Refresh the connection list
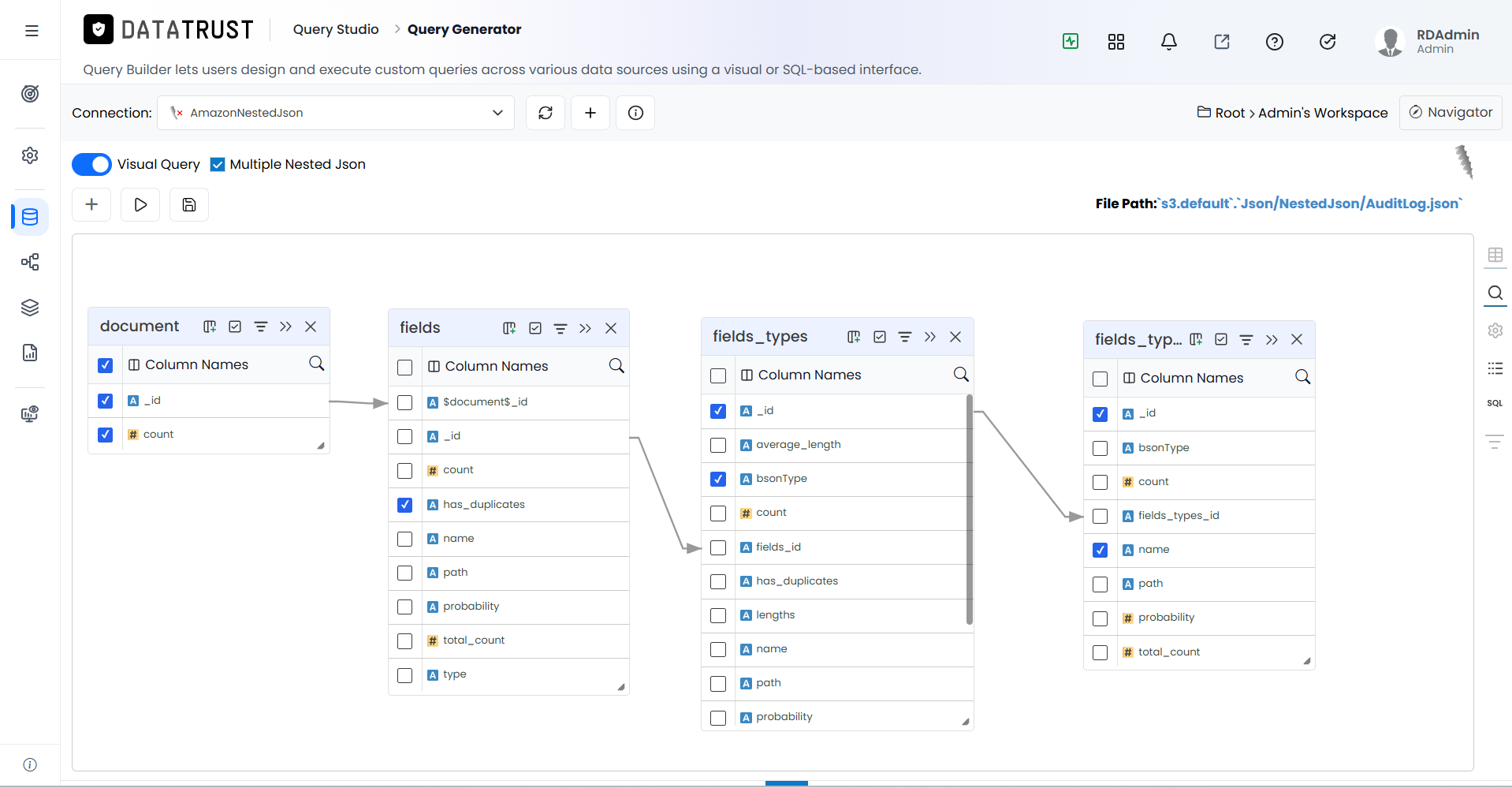Screen dimensions: 1512x788 546,113
